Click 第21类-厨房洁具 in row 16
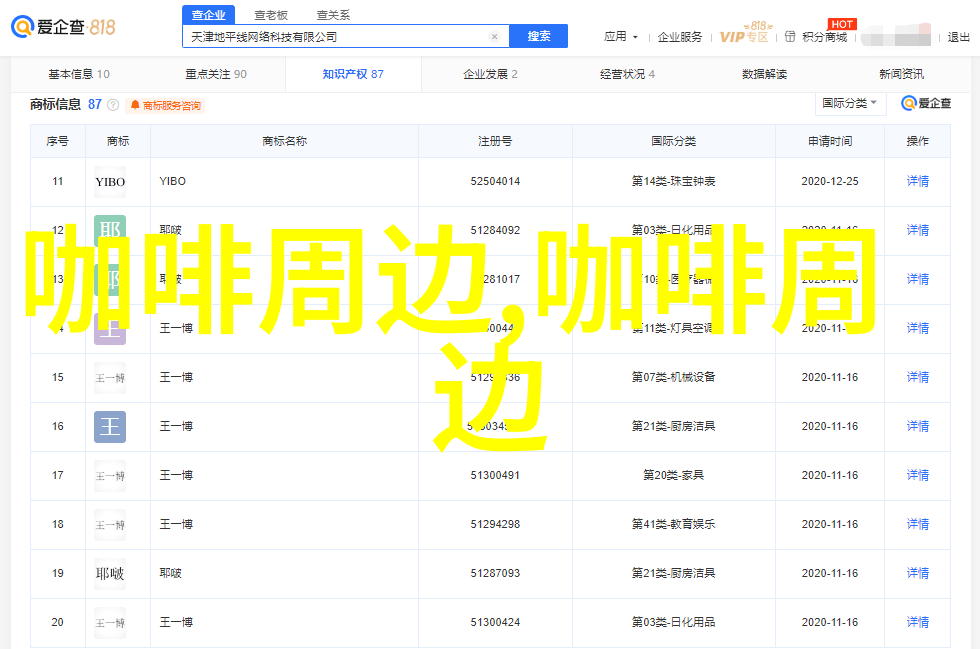 [x=673, y=426]
